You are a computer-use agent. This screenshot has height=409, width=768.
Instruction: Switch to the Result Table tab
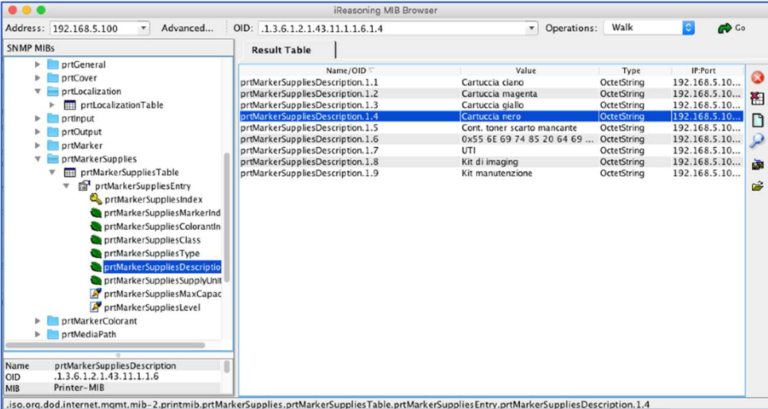pos(281,50)
